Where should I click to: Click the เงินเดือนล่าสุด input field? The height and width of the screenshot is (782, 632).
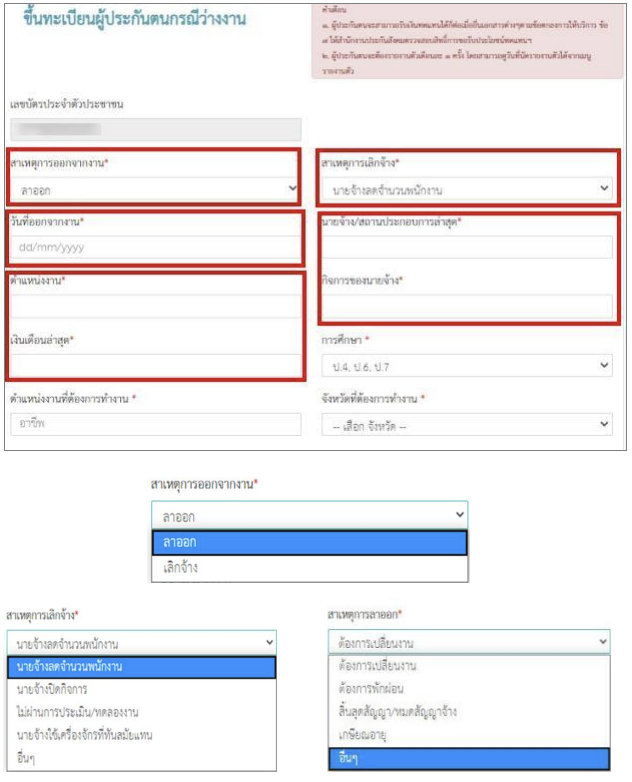click(x=156, y=365)
